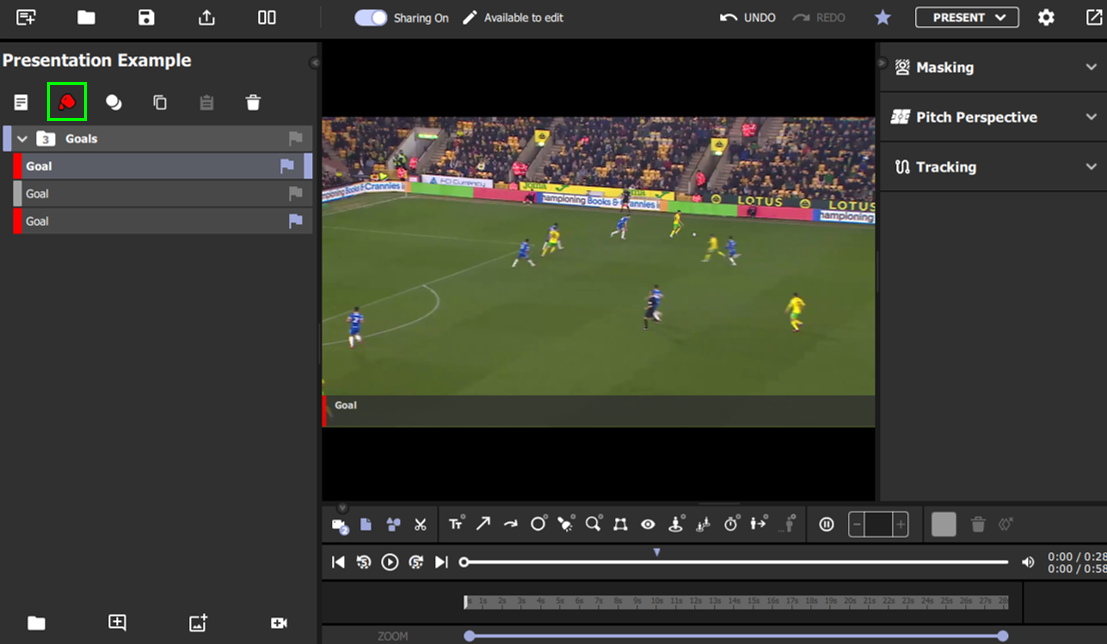Collapse the Goals folder chevron
The width and height of the screenshot is (1107, 644).
23,139
